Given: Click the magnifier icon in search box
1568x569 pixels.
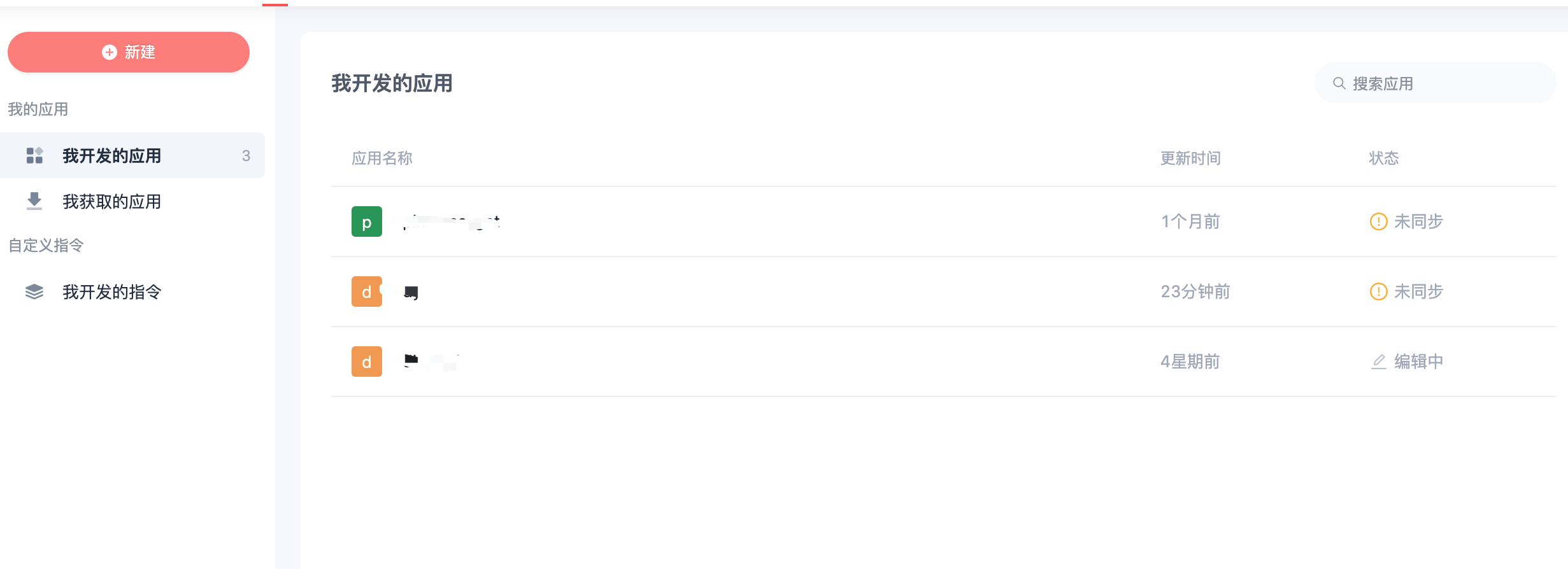Looking at the screenshot, I should (1339, 83).
